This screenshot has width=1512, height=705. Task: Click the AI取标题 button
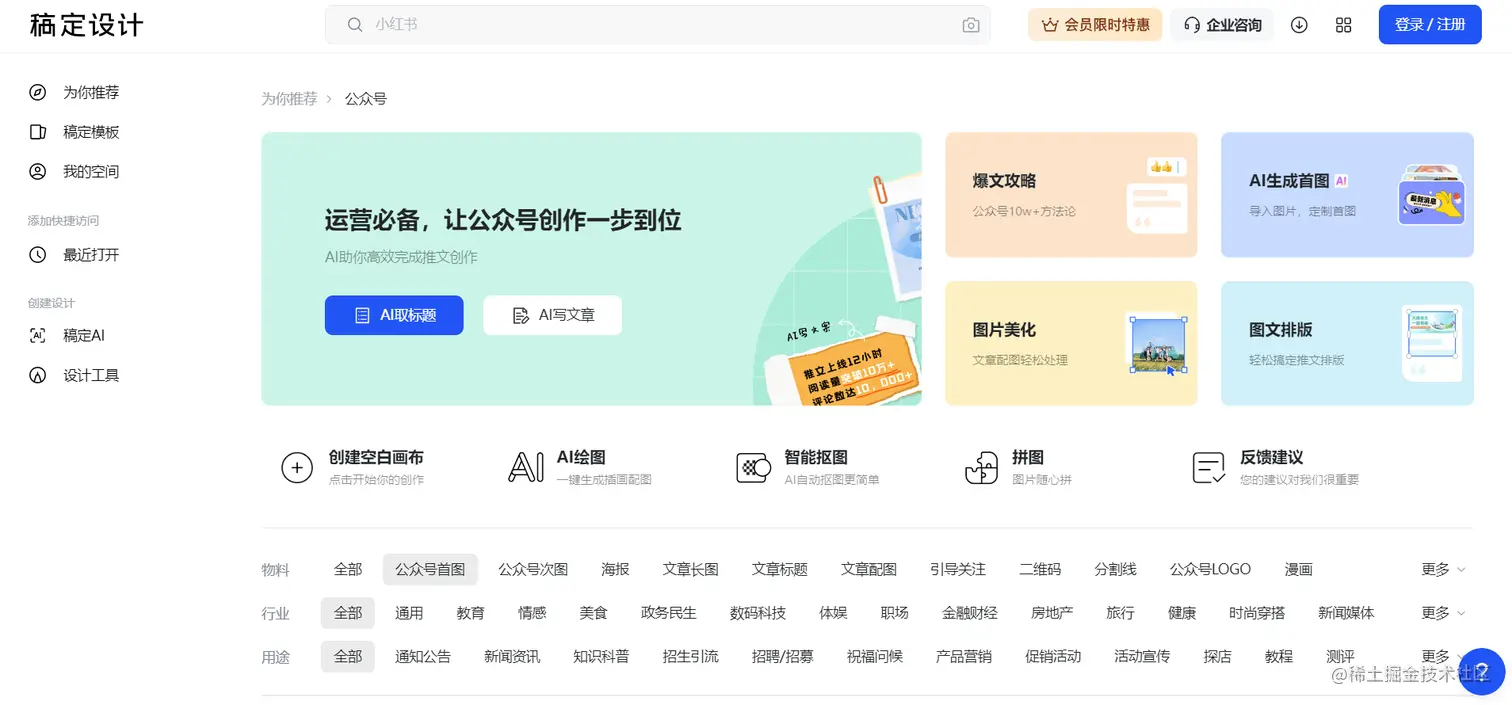pyautogui.click(x=394, y=315)
